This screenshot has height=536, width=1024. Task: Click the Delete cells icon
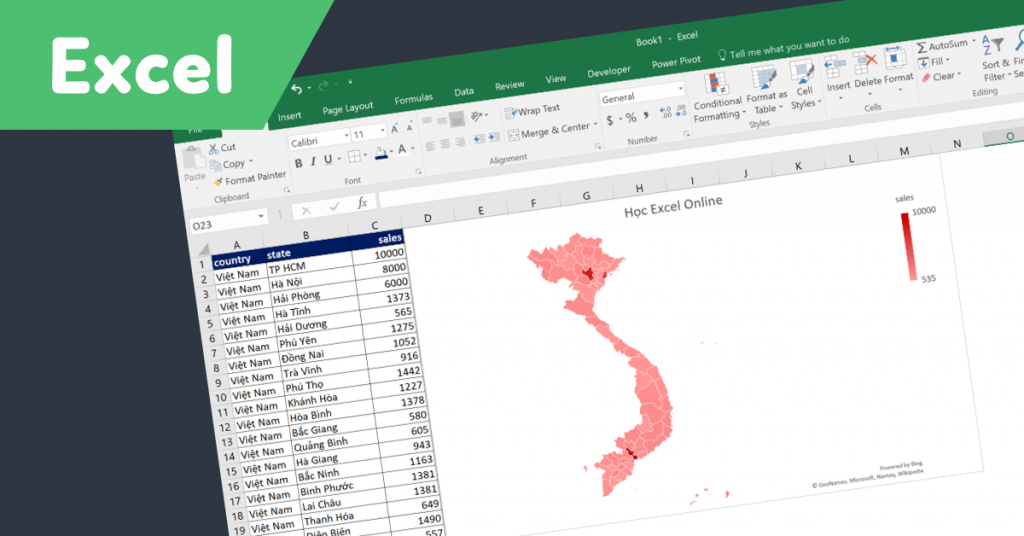[x=865, y=63]
